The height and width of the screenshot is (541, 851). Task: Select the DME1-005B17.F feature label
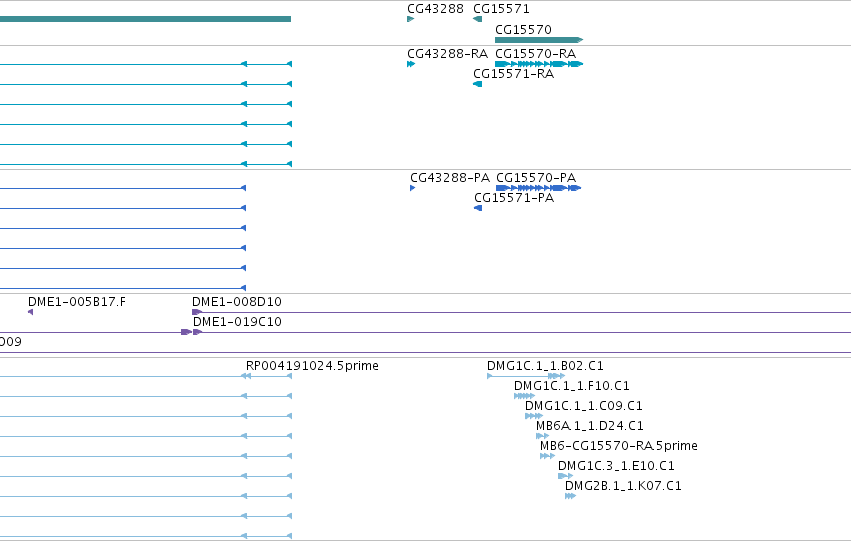[x=77, y=302]
